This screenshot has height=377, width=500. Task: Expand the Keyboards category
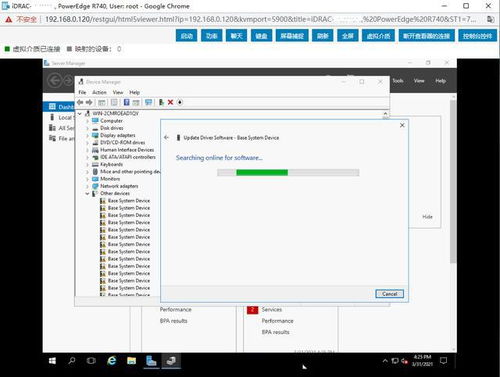point(87,164)
